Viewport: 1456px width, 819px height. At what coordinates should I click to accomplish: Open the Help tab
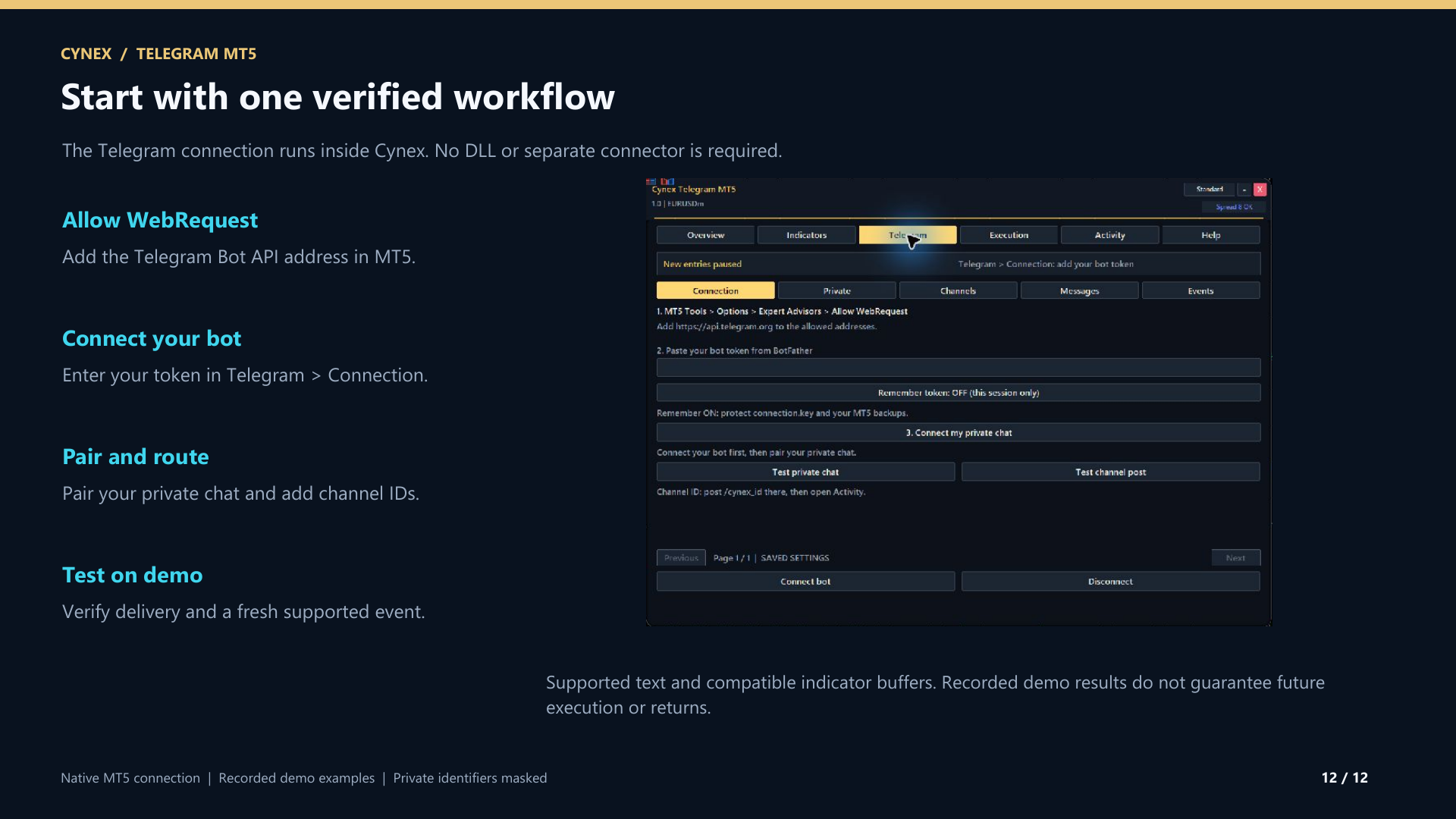coord(1211,235)
